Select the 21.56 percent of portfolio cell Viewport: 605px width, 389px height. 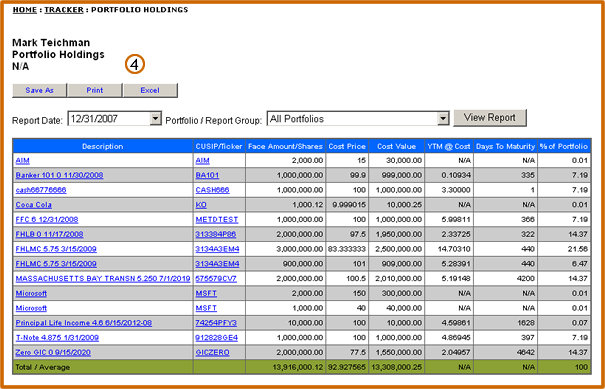click(x=564, y=249)
